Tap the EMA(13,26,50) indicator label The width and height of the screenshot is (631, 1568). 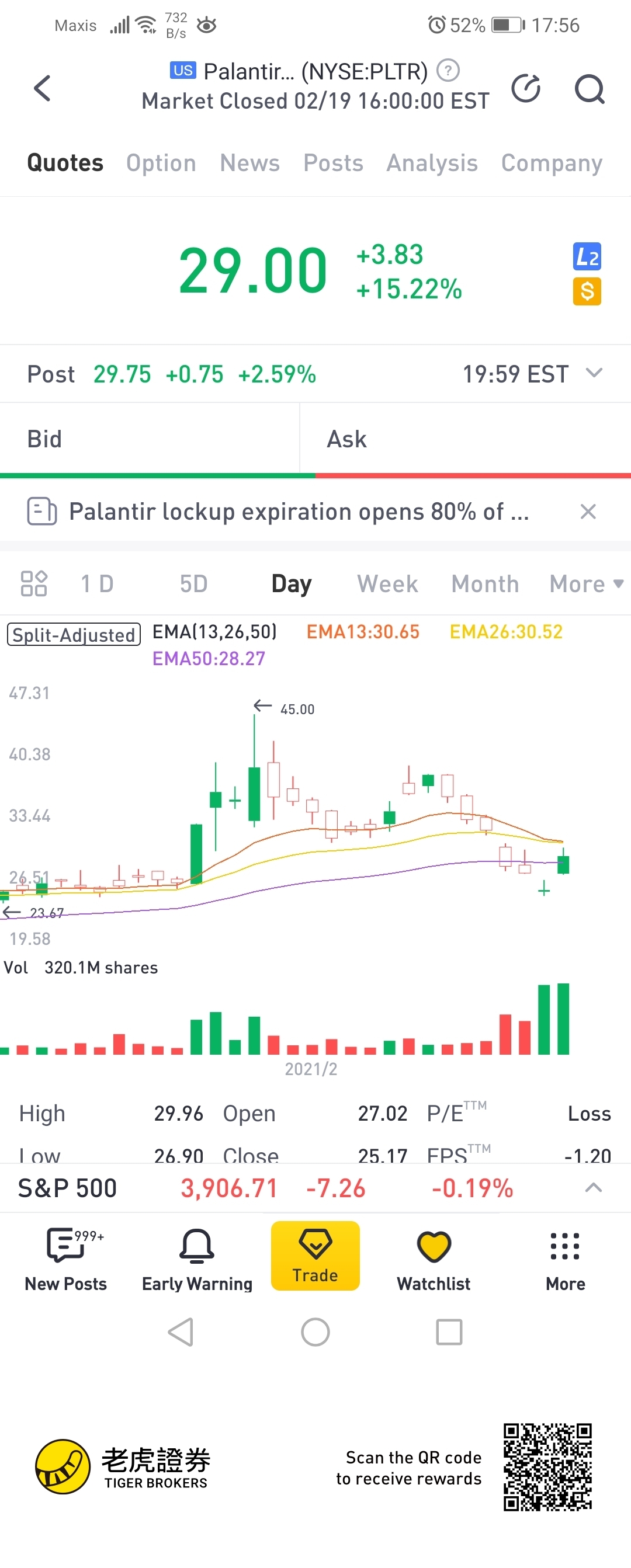[x=214, y=631]
